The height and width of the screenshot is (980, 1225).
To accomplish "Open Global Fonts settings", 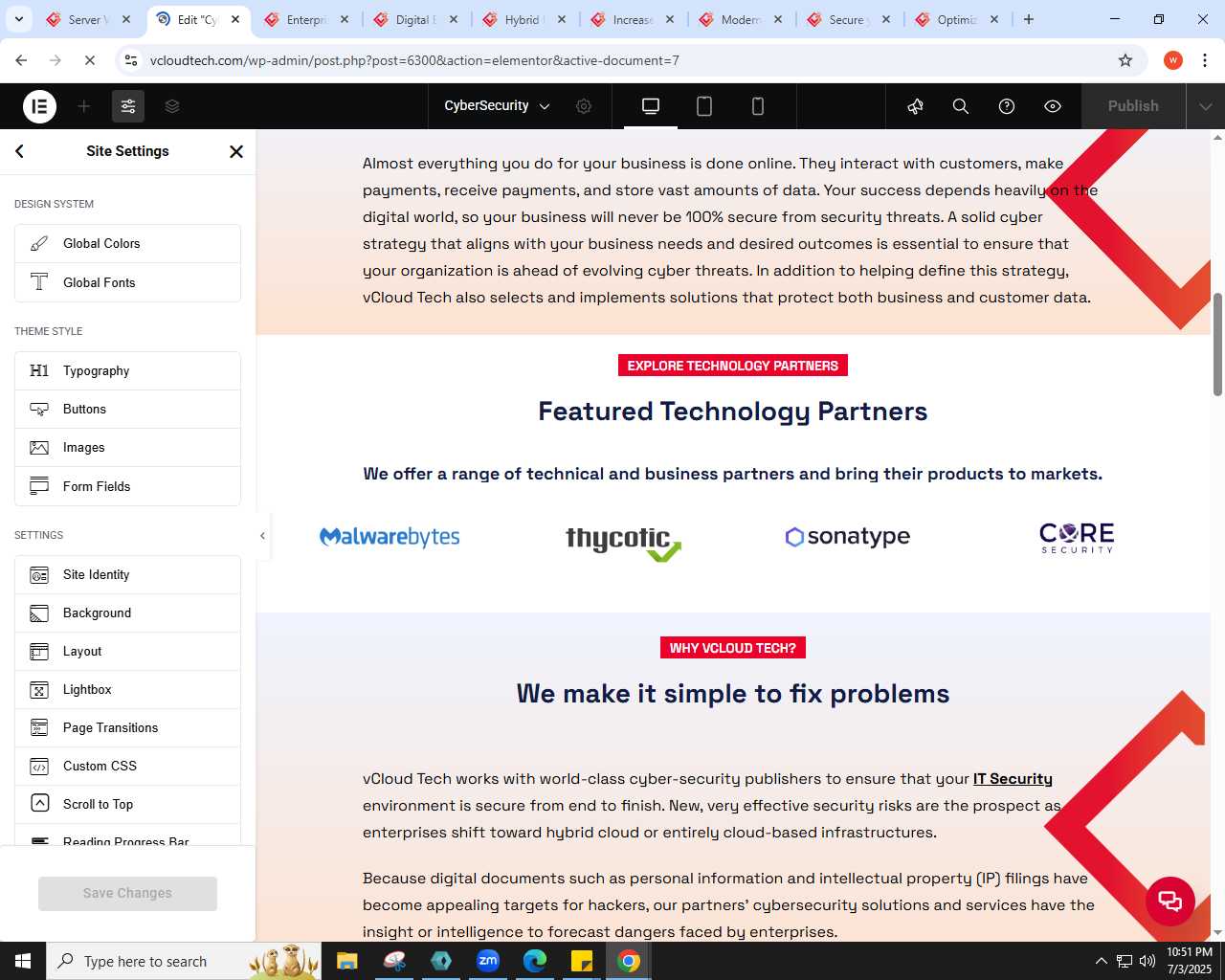I will click(127, 282).
